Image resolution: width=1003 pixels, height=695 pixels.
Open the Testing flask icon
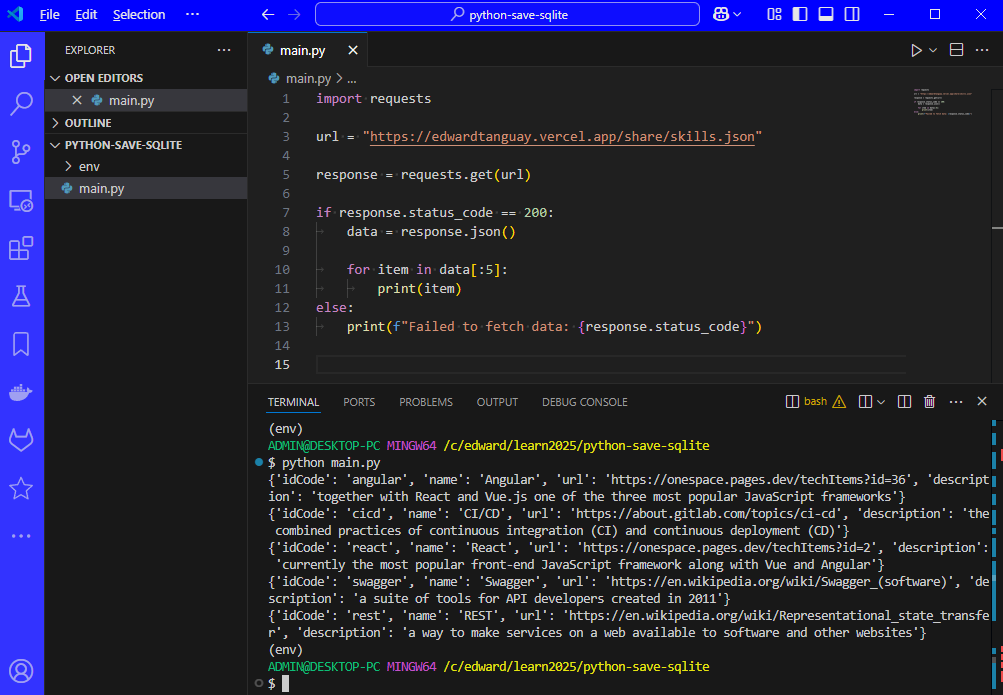[21, 296]
